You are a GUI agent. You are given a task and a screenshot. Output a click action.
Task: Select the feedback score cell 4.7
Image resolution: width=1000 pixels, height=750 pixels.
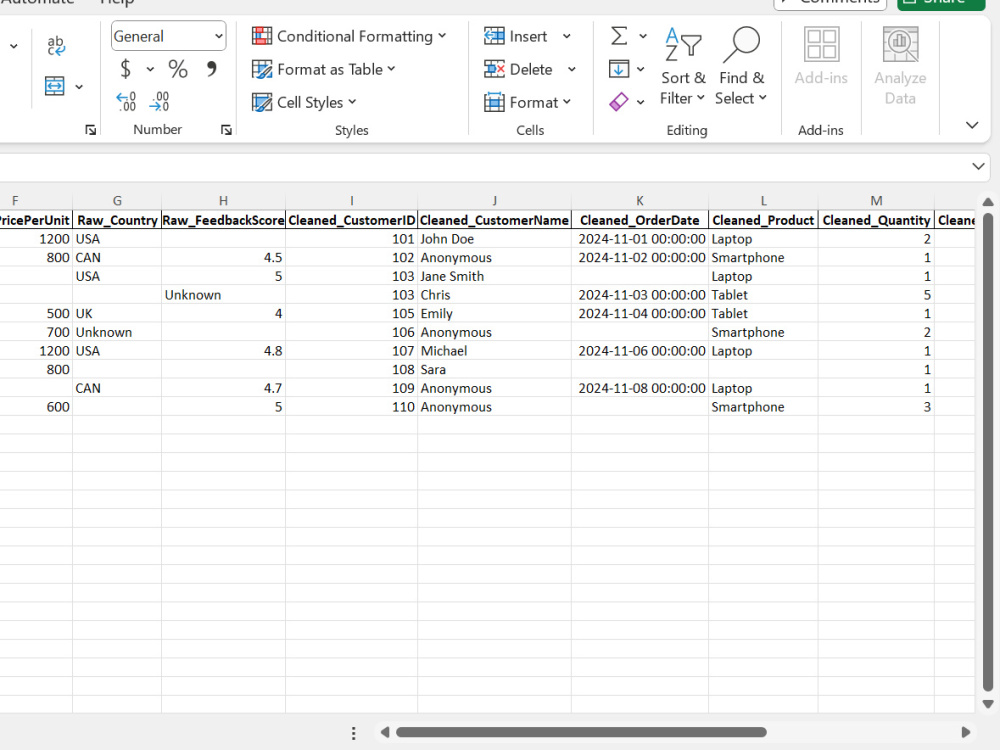tap(223, 388)
